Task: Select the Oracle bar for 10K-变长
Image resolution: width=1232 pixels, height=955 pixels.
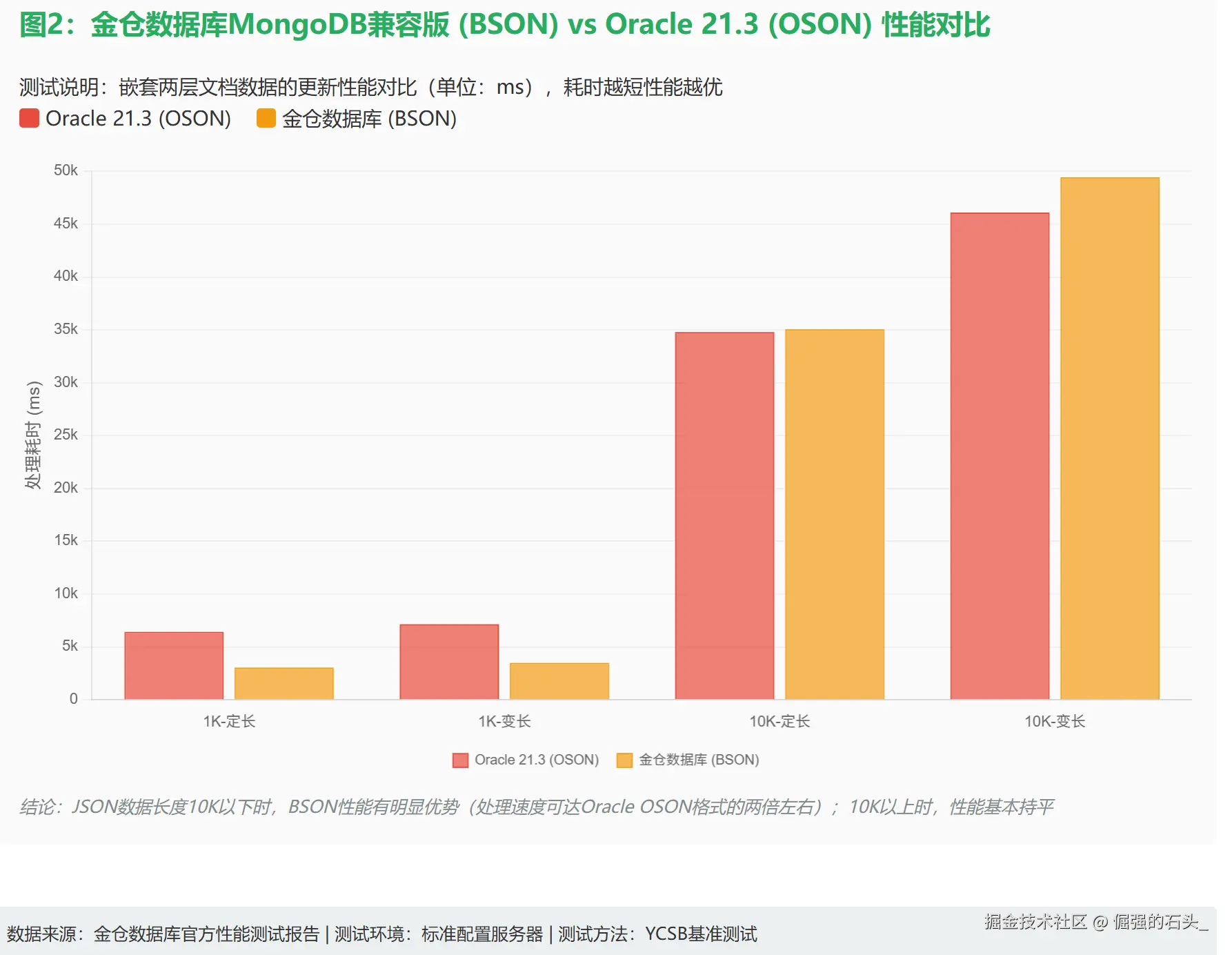Action: coord(1000,456)
